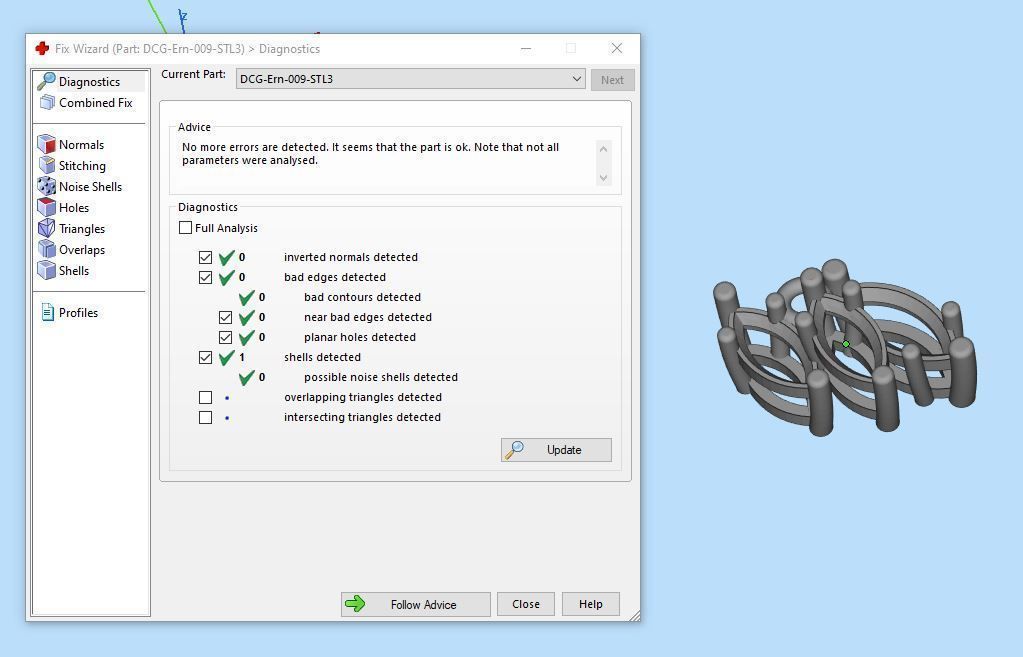Viewport: 1023px width, 657px height.
Task: Enable the Full Analysis checkbox
Action: coord(185,228)
